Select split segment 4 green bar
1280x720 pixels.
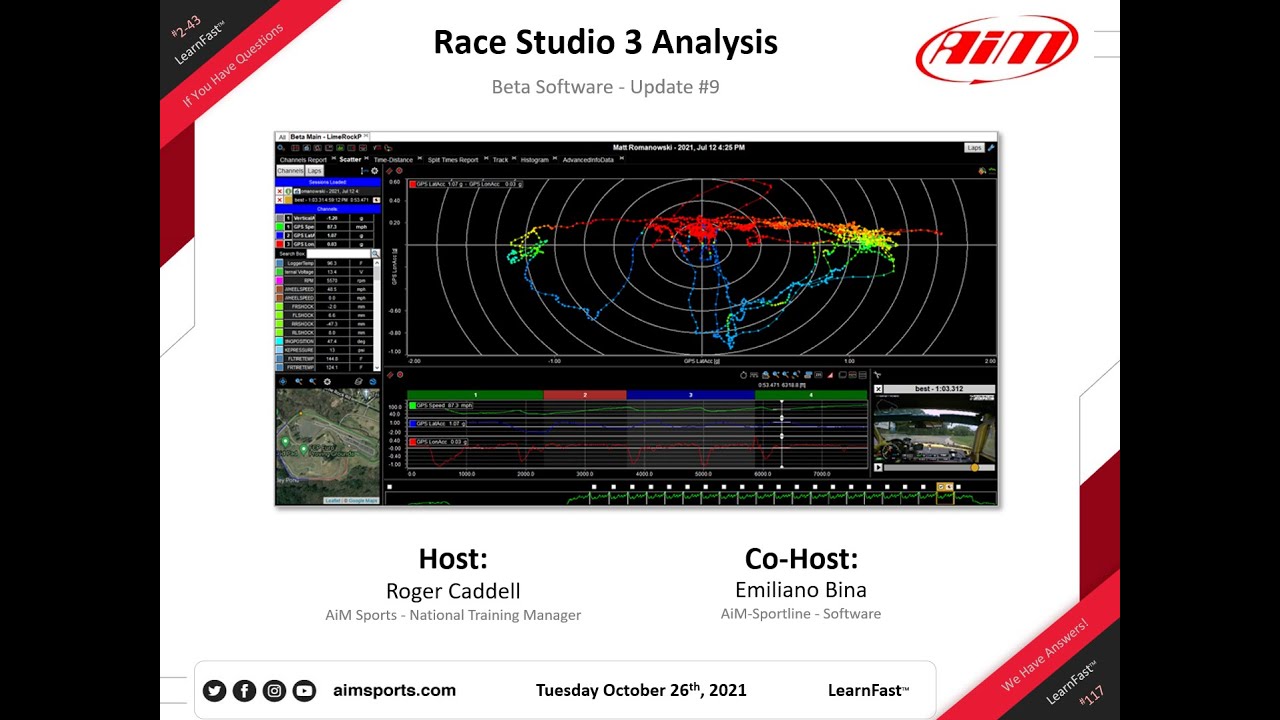click(811, 395)
